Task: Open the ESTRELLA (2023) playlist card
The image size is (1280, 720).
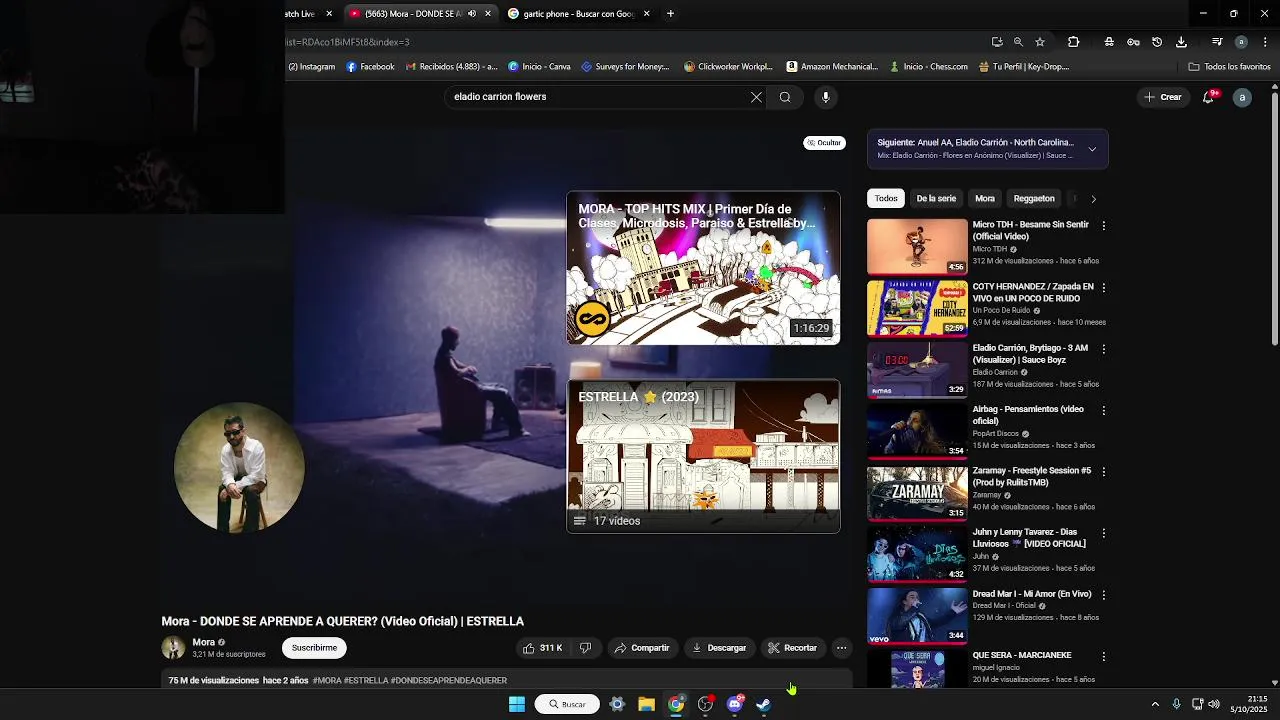Action: tap(703, 456)
